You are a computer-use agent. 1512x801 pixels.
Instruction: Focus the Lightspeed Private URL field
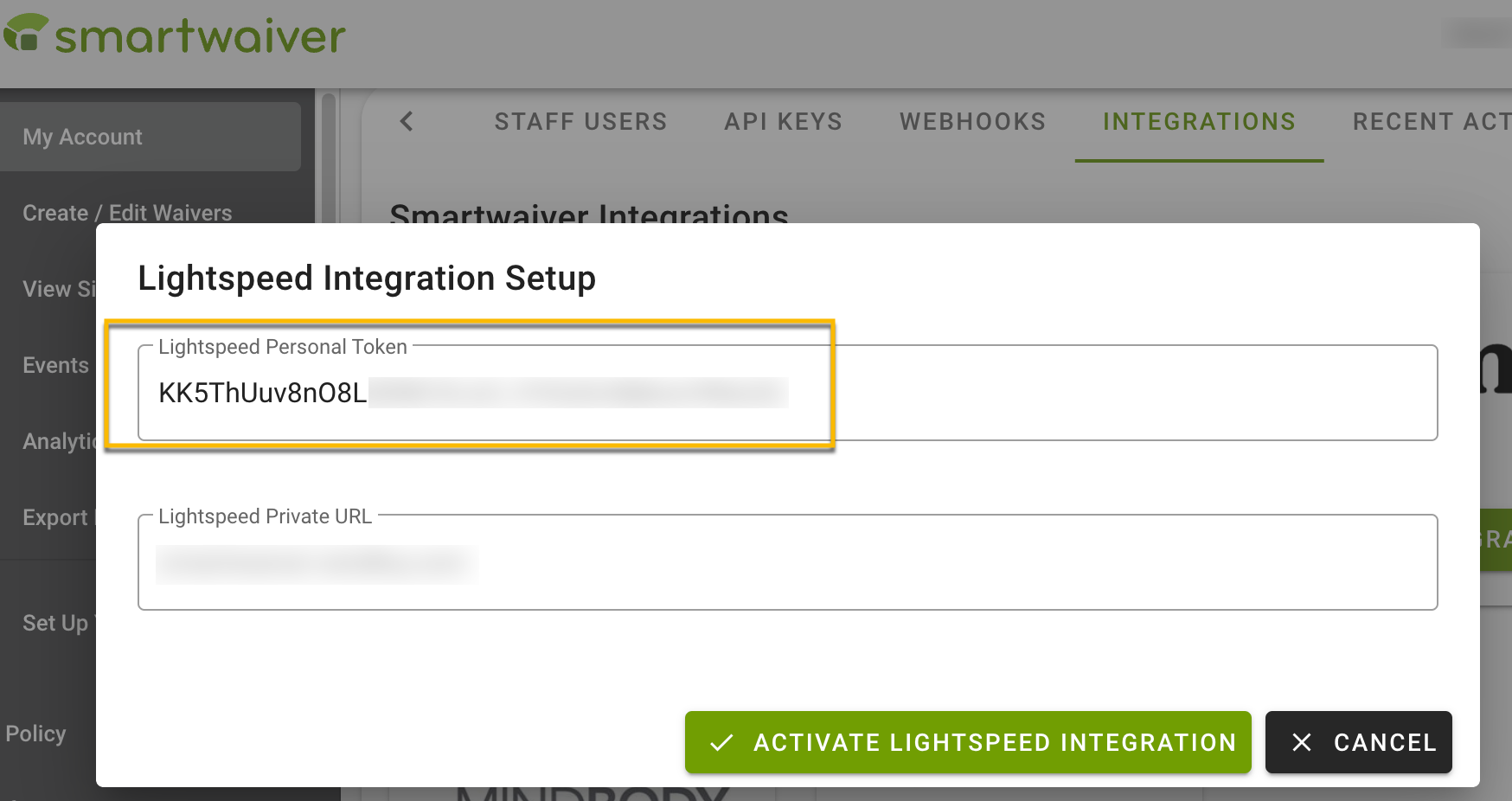[787, 562]
